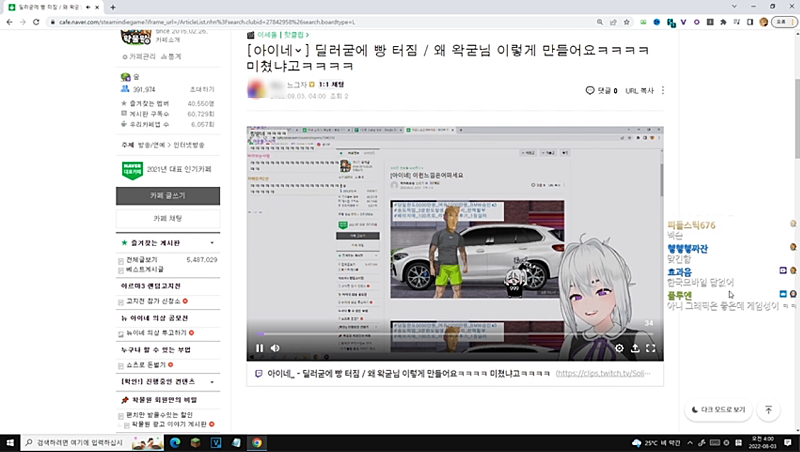Open a new browser tab with the plus button
800x452 pixels.
point(113,7)
